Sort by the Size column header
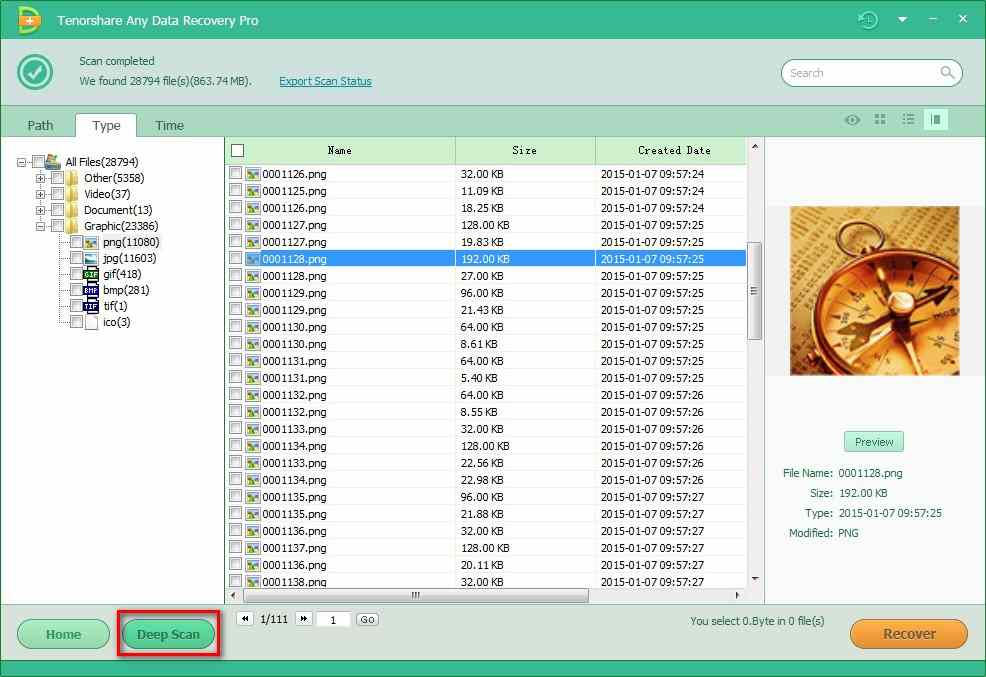 coord(524,150)
